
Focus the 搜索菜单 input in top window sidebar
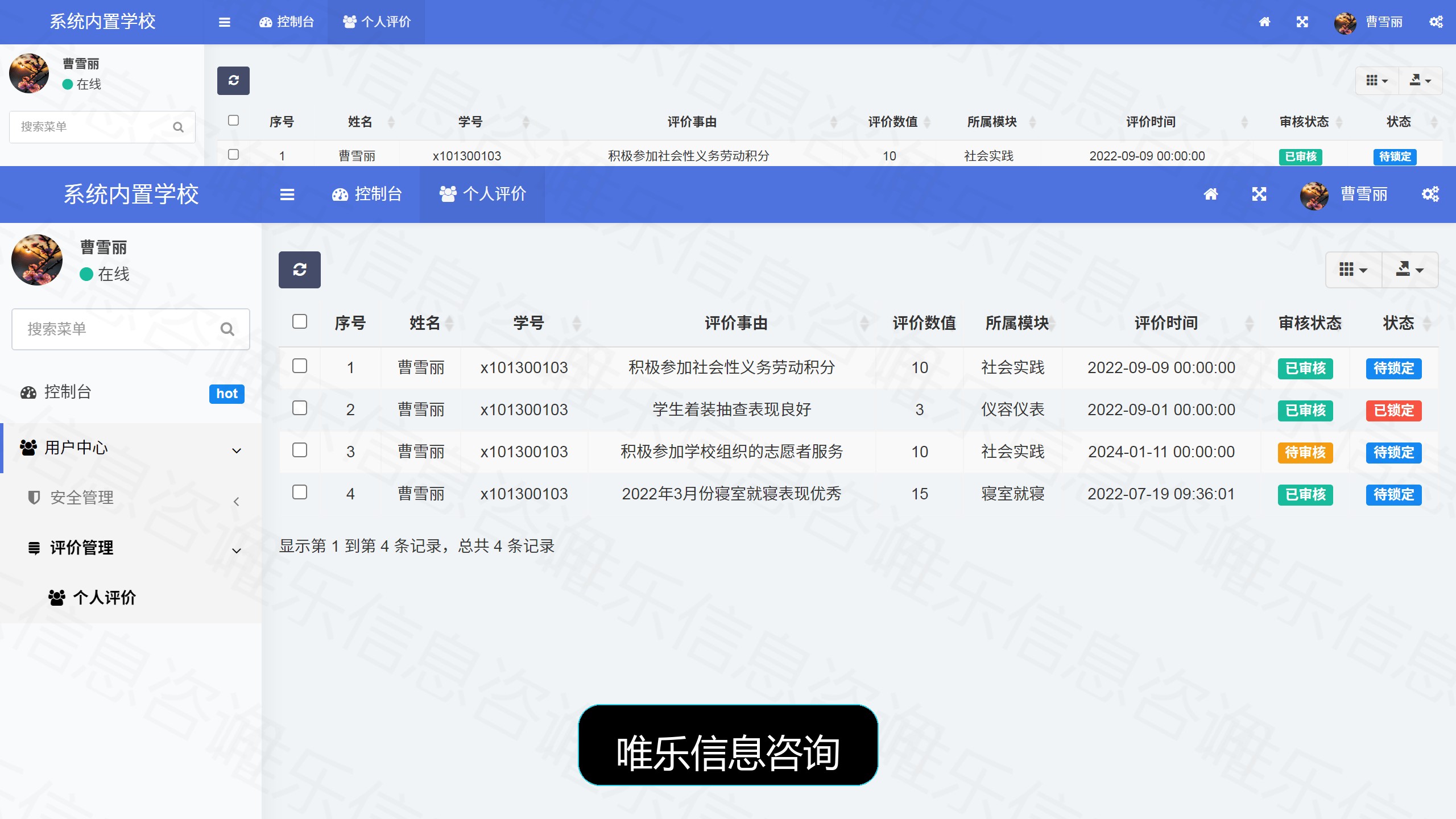tap(102, 127)
